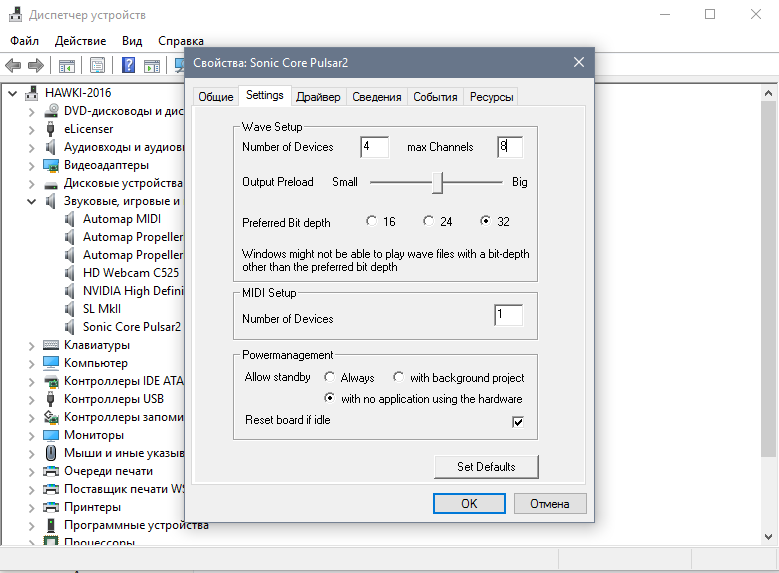Switch to the Общие tab
This screenshot has height=573, width=779.
click(x=216, y=97)
